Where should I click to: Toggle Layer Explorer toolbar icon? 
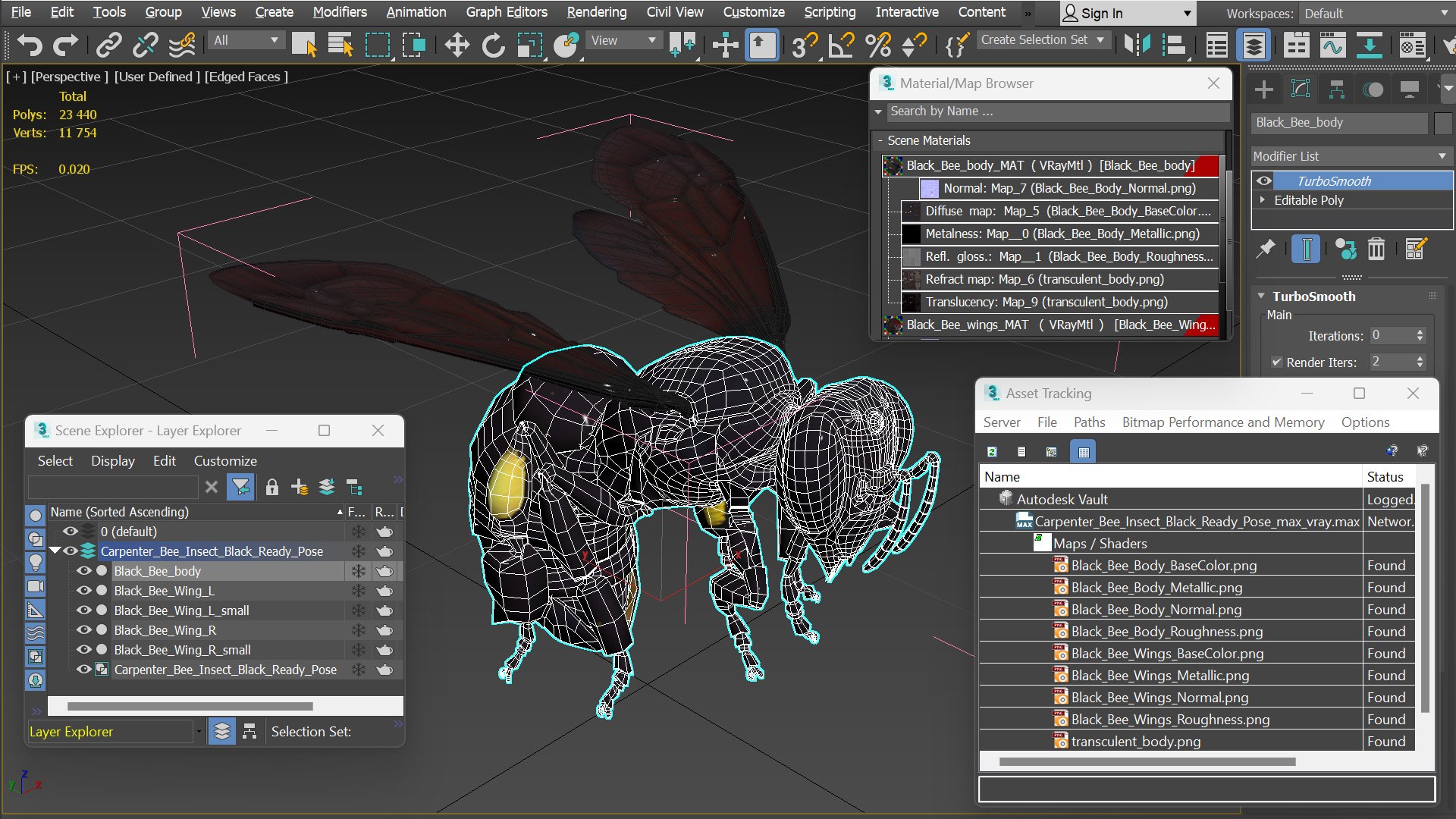[x=1254, y=45]
